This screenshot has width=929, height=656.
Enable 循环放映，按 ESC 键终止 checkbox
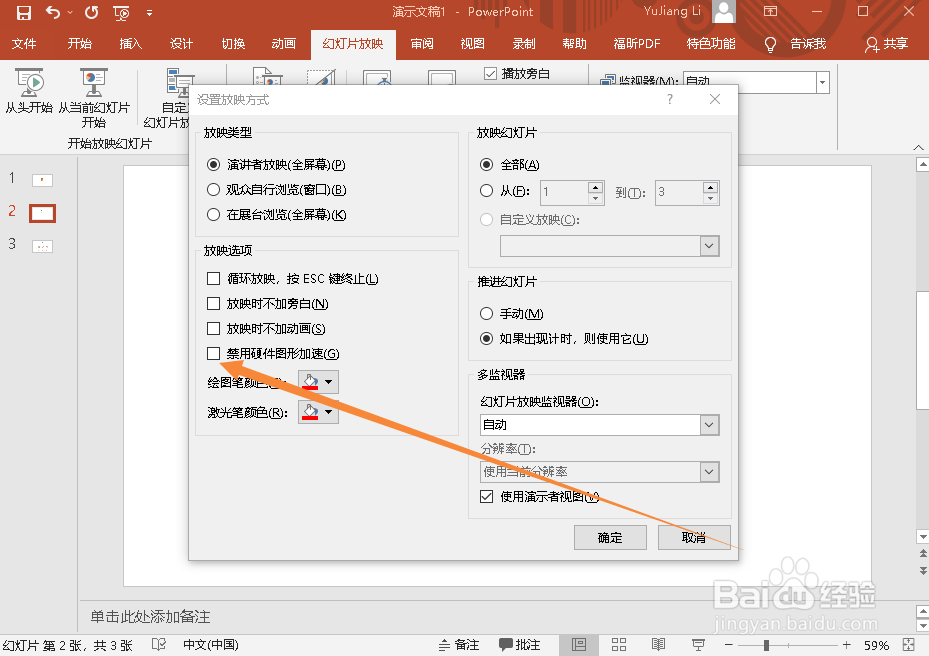click(213, 279)
